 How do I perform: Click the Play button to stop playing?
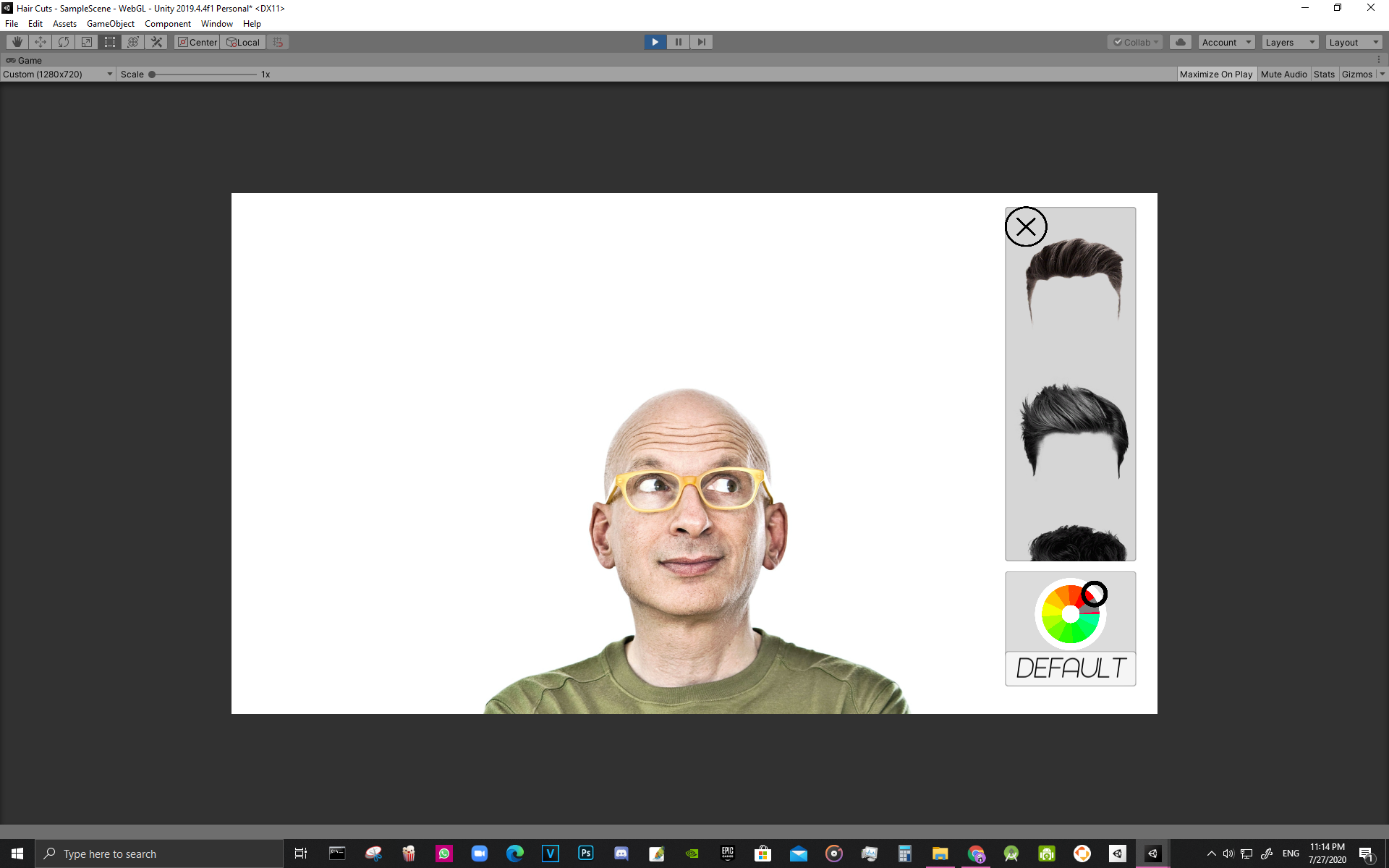click(655, 42)
